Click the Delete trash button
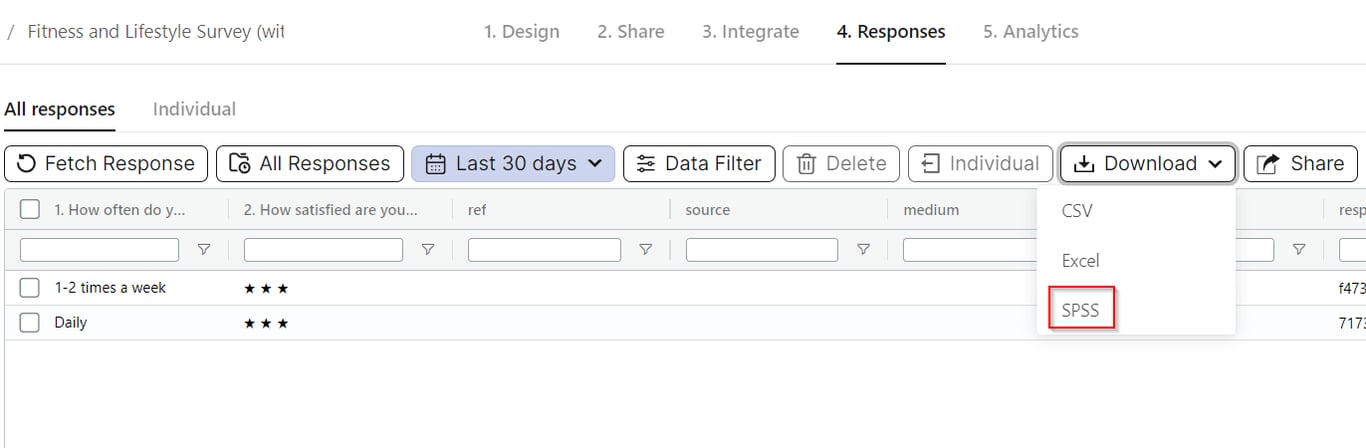The image size is (1366, 448). point(841,164)
